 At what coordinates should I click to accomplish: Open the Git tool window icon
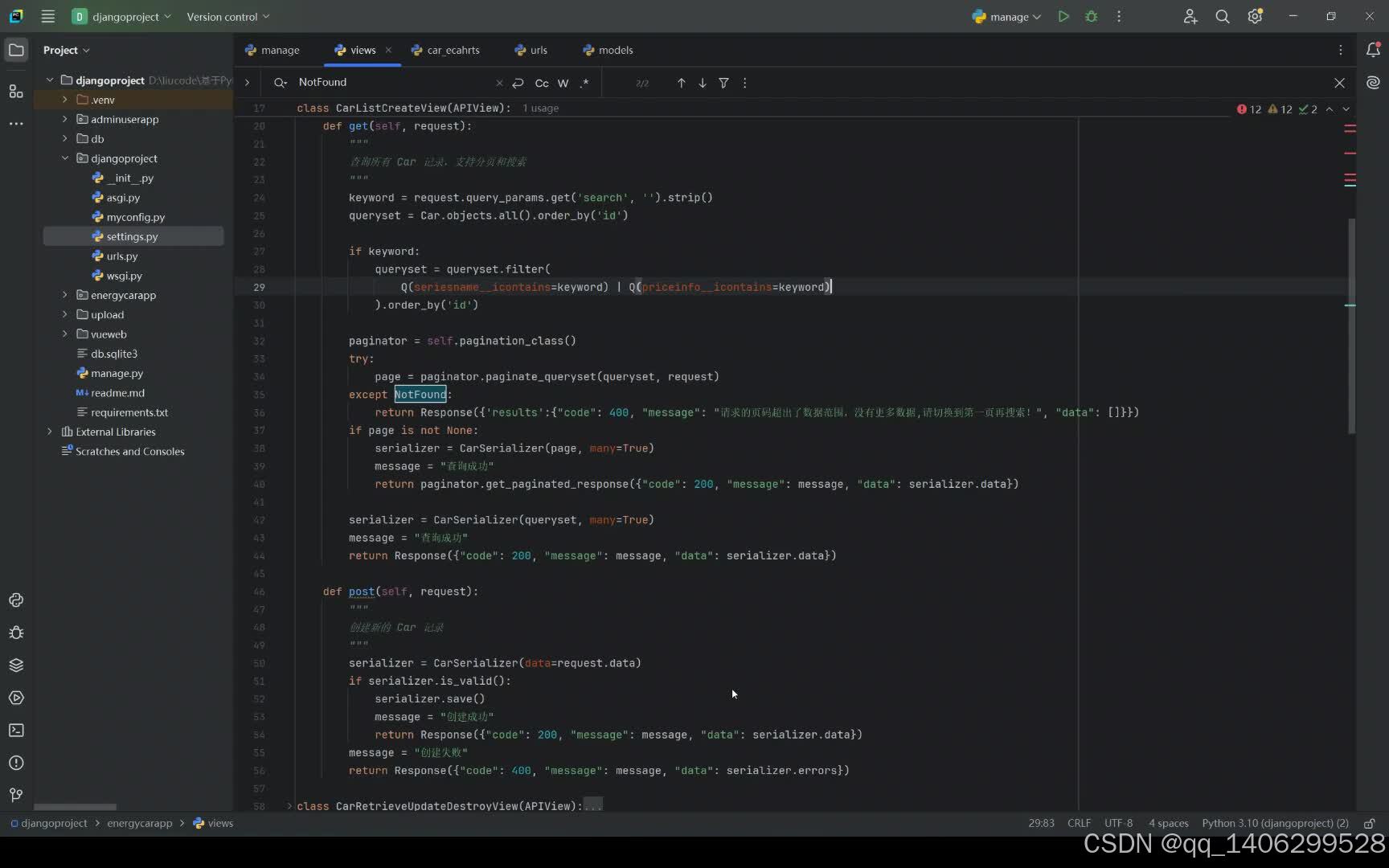point(16,796)
